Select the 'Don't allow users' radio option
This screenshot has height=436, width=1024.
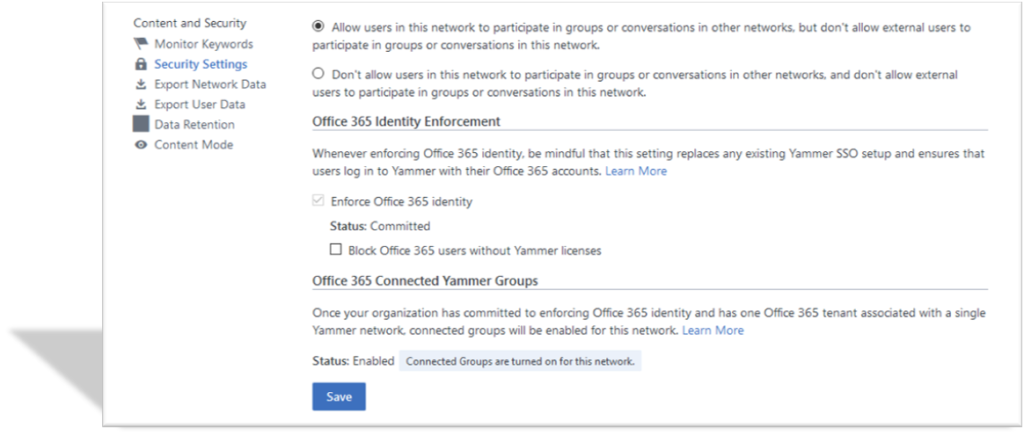tap(319, 74)
